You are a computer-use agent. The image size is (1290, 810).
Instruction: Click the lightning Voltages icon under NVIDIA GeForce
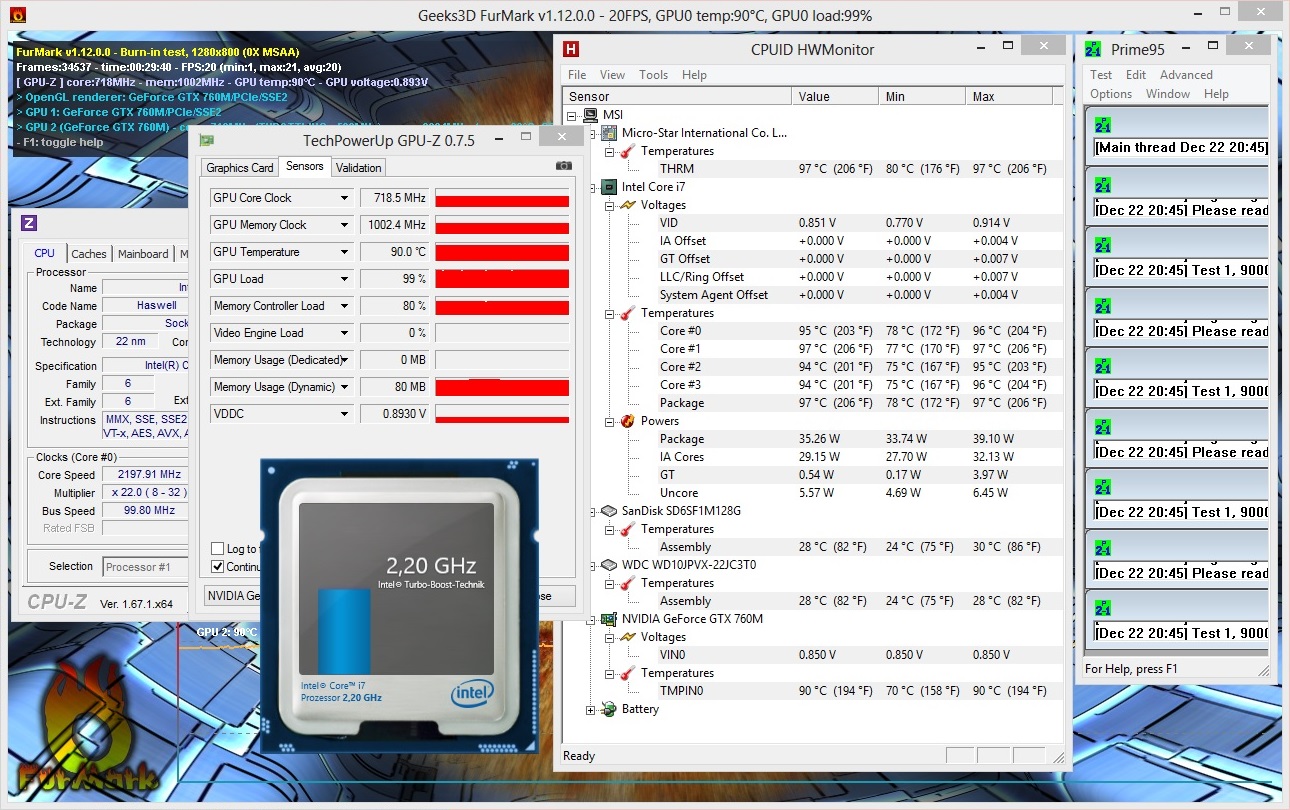click(x=627, y=637)
